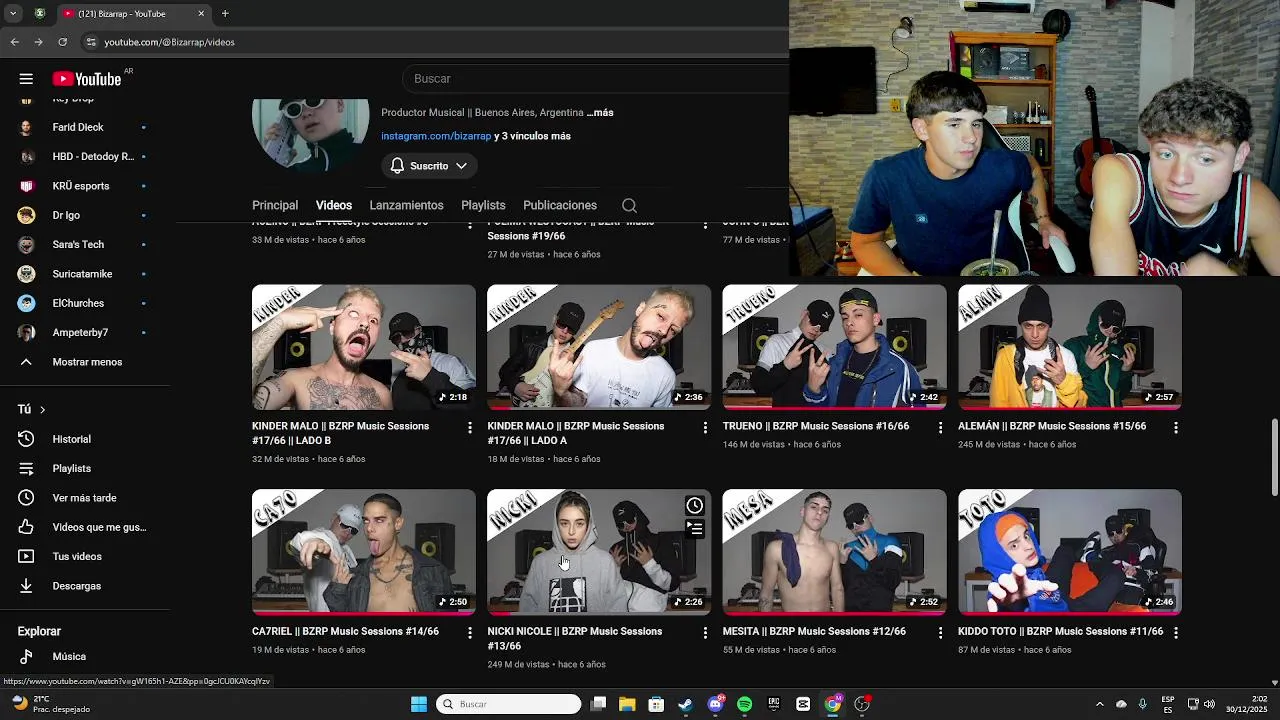The height and width of the screenshot is (720, 1280).
Task: Click the address bar URL youtube.com/@Bizarrap/videos
Action: point(169,42)
